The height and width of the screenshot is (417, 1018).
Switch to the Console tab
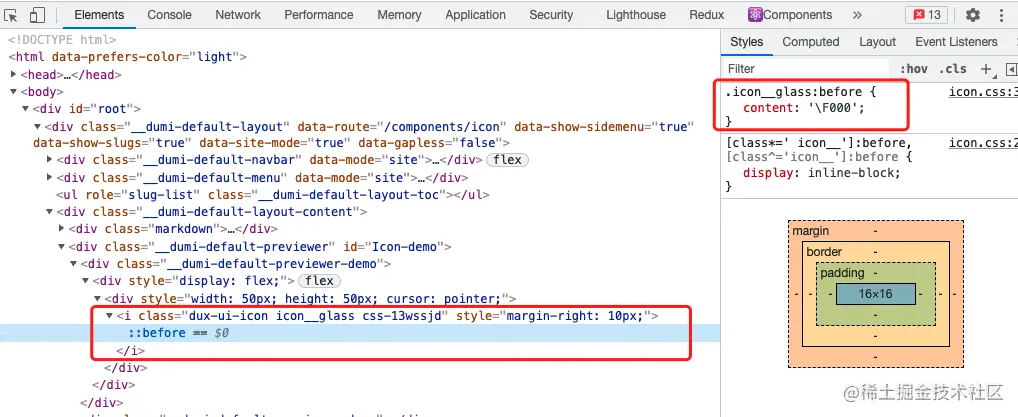coord(169,15)
